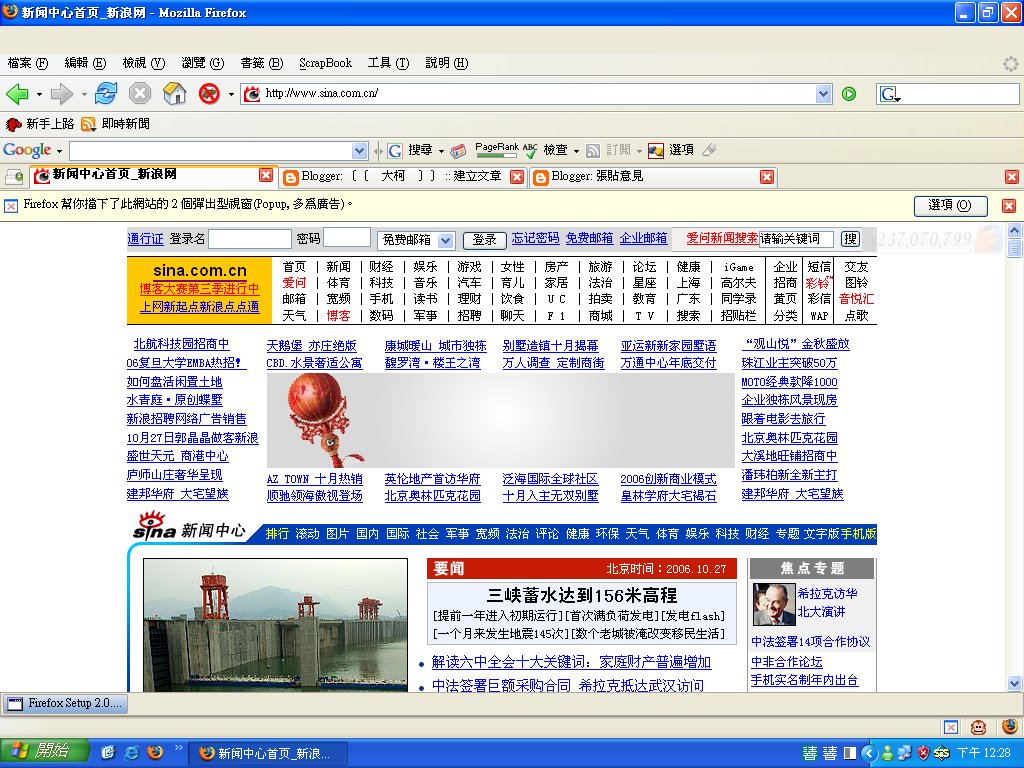Click the Google toolbar 搜尋 button
This screenshot has width=1024, height=768.
click(411, 150)
